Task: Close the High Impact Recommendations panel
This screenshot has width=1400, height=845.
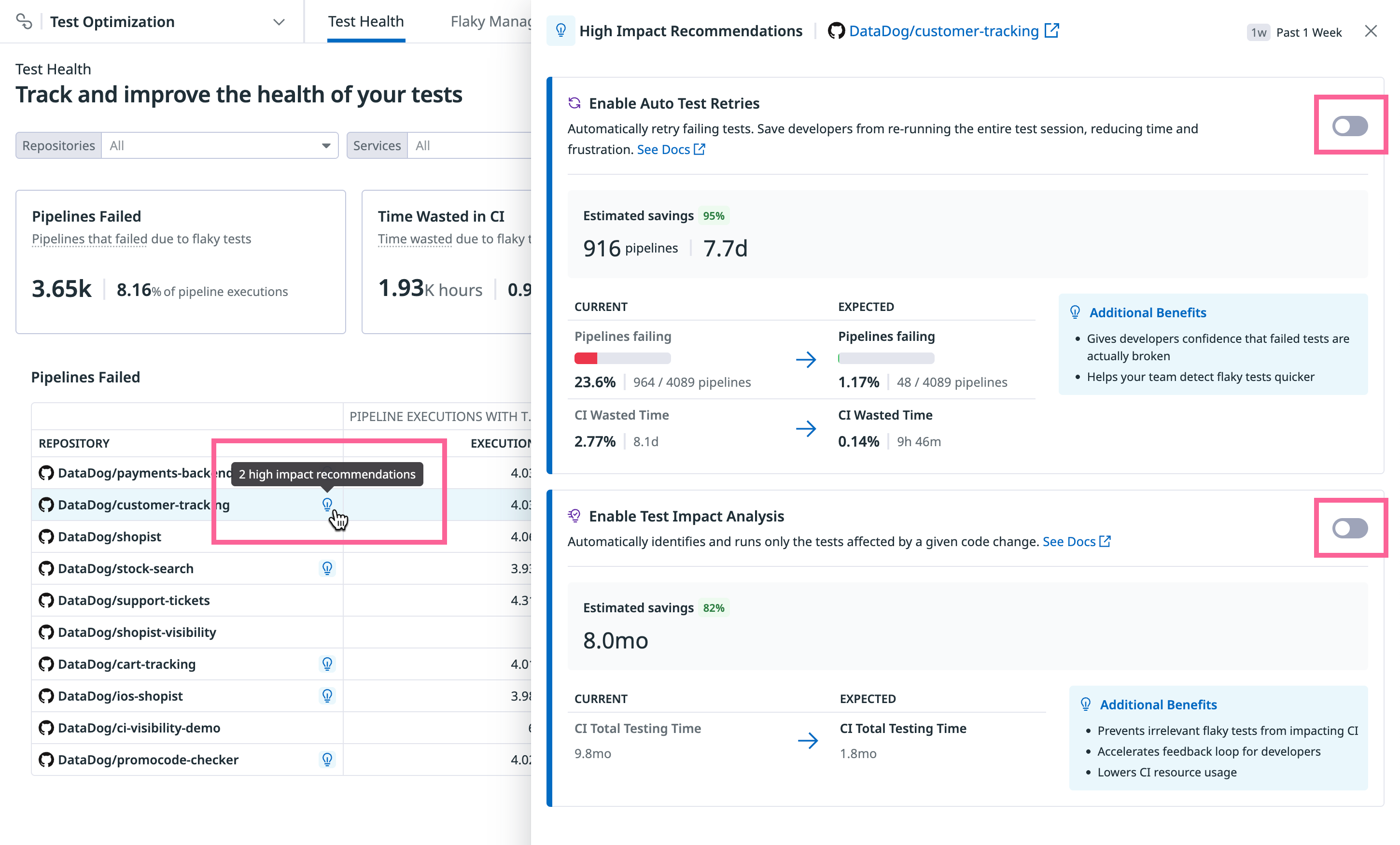Action: (1371, 31)
